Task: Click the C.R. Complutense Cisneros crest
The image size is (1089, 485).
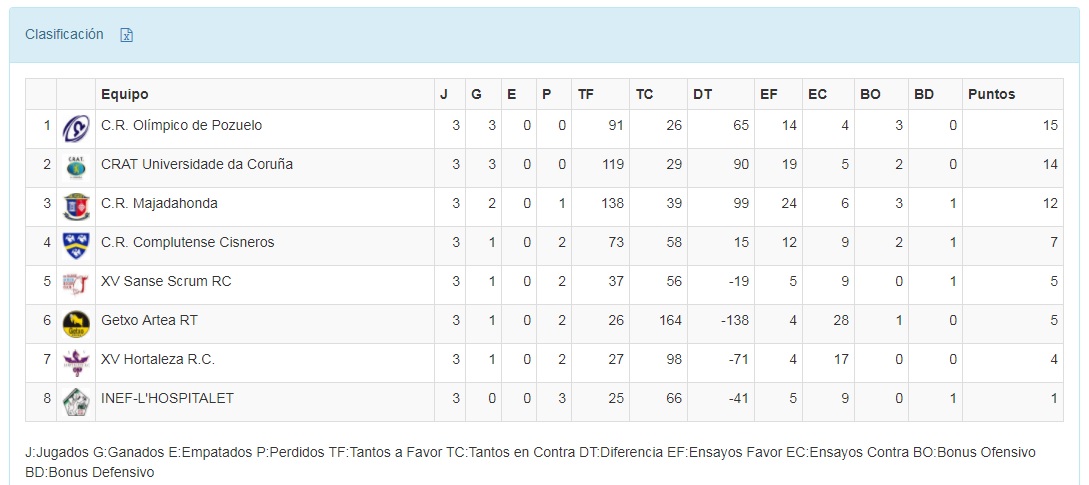Action: pos(76,245)
